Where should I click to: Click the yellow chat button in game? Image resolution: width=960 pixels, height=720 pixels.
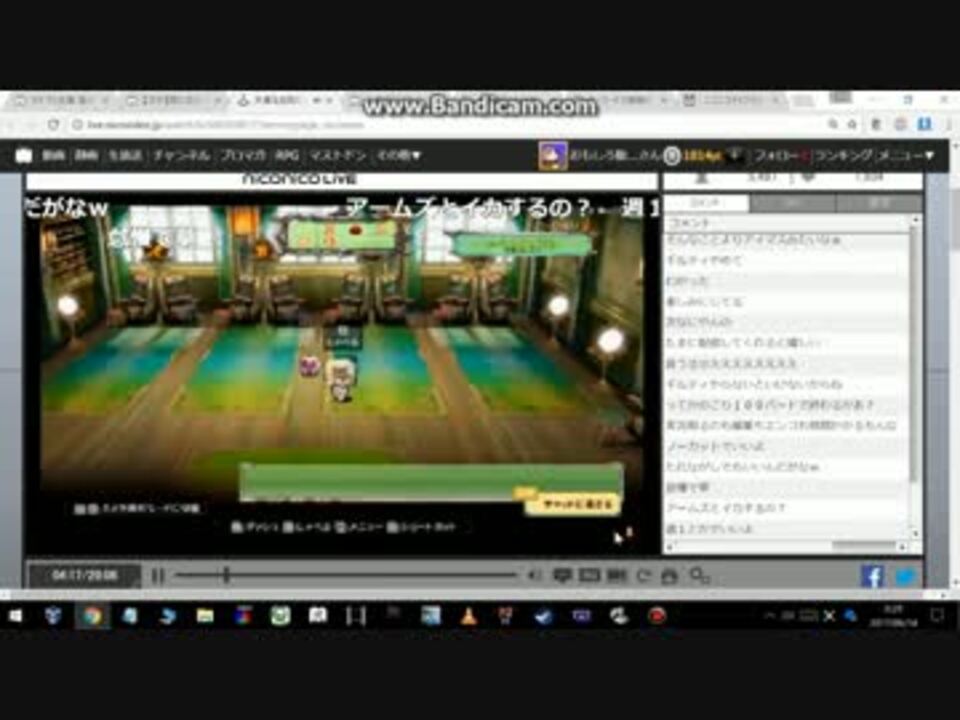[574, 504]
